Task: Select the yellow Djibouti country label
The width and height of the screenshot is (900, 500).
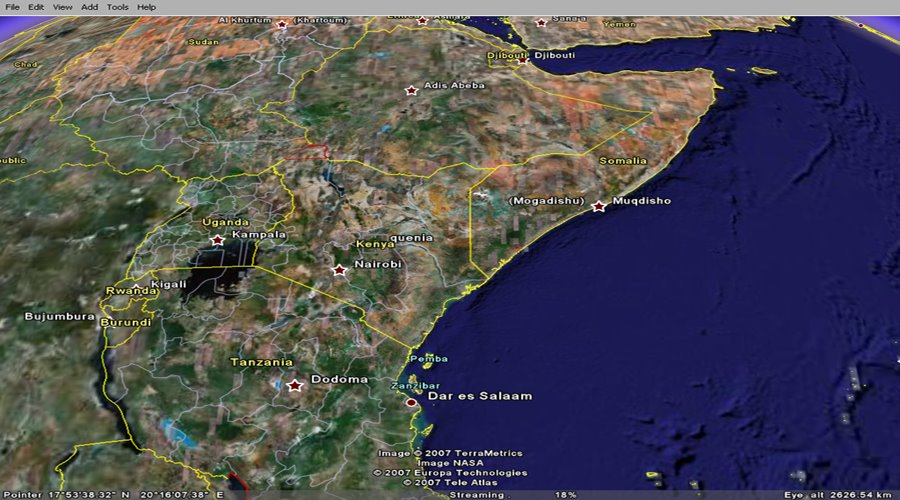Action: click(x=507, y=56)
